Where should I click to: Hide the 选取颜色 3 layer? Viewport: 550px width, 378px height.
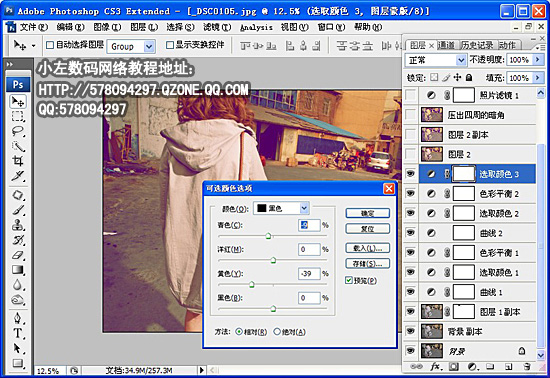coord(410,174)
